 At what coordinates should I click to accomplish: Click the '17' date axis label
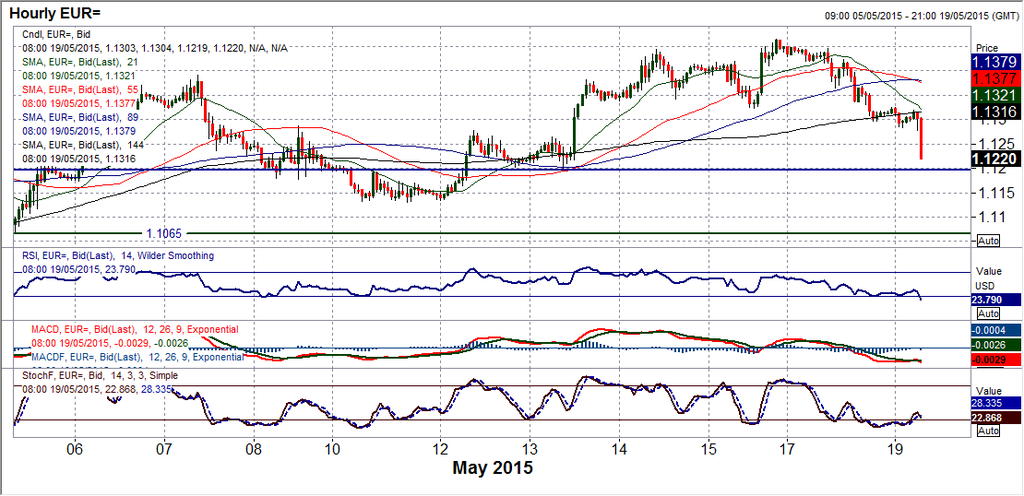pos(788,449)
